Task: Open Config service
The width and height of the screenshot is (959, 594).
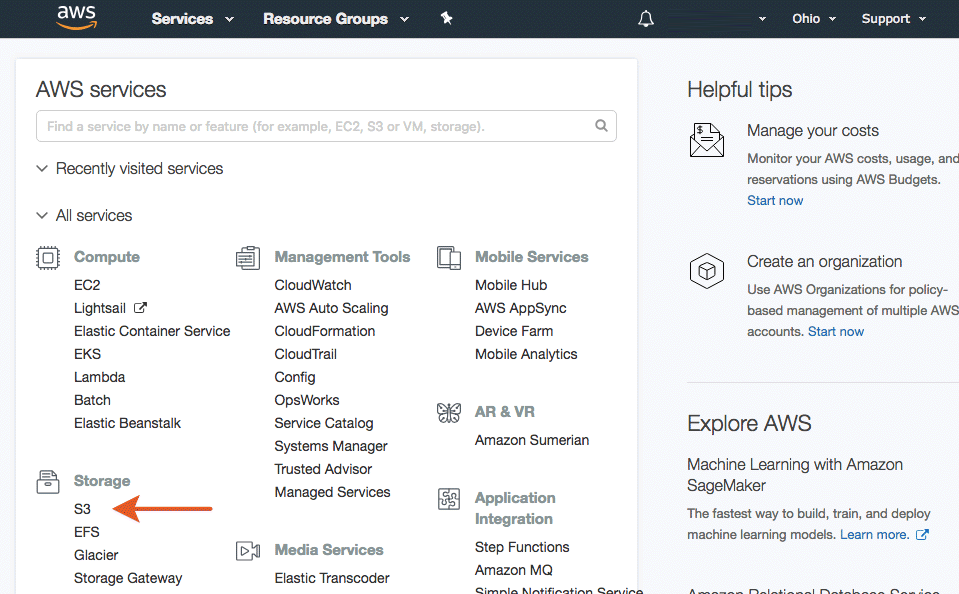Action: 295,377
